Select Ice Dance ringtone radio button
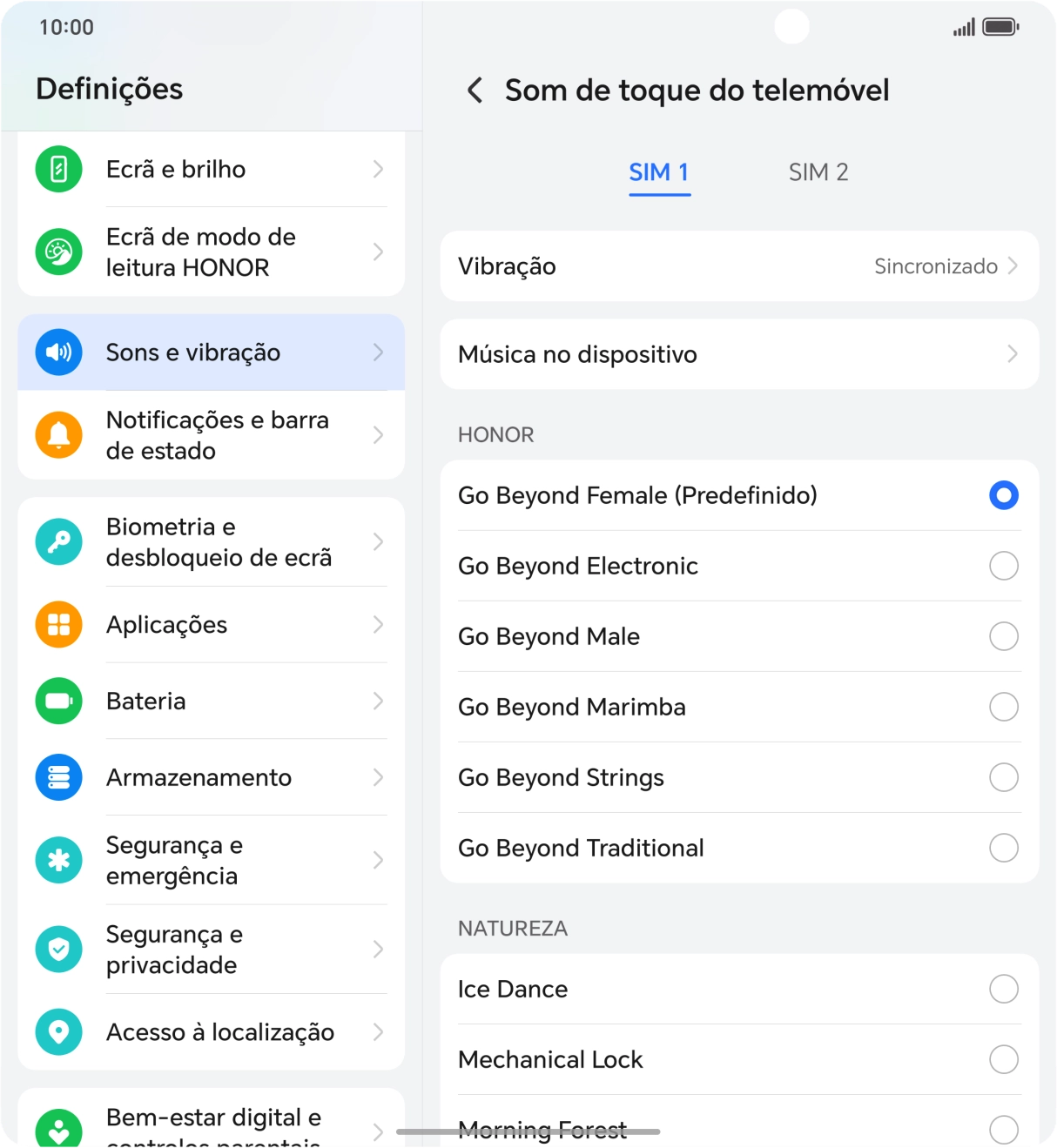Viewport: 1057px width, 1148px height. point(1003,989)
